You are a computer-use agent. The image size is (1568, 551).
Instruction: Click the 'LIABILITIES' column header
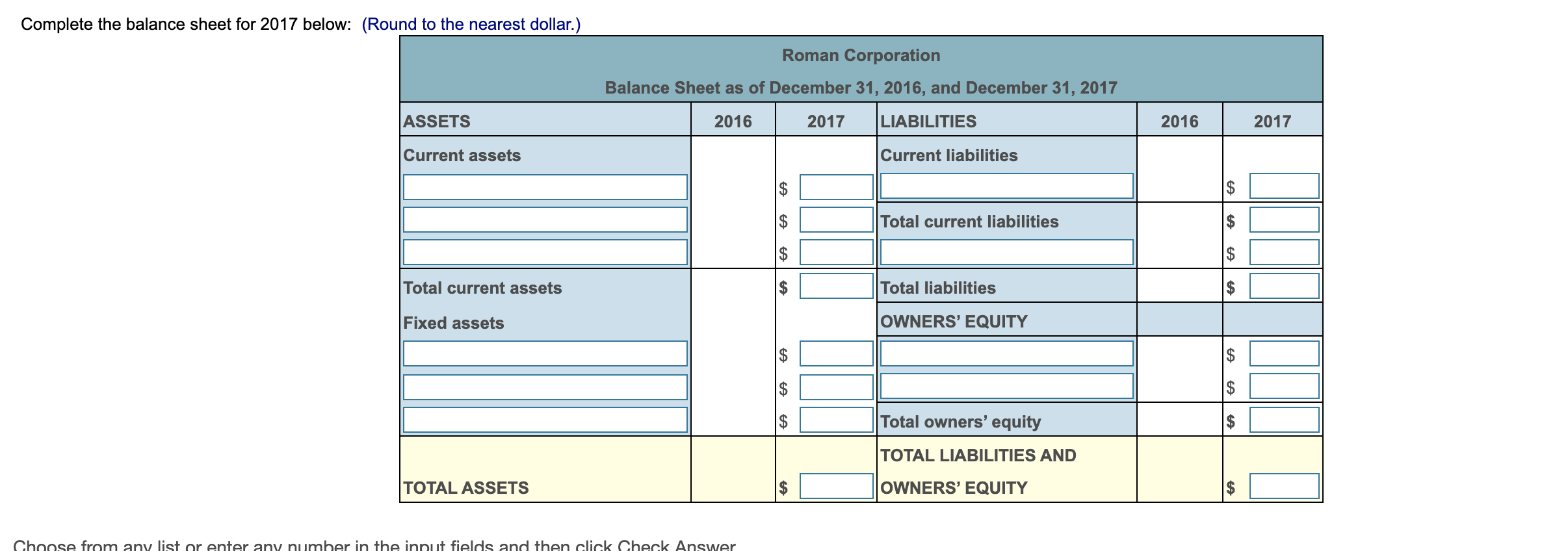click(928, 122)
